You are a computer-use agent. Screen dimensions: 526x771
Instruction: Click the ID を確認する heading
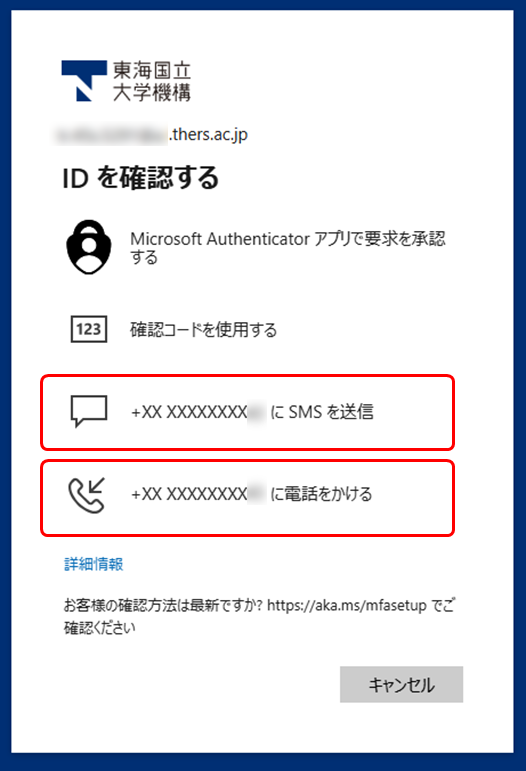[141, 178]
